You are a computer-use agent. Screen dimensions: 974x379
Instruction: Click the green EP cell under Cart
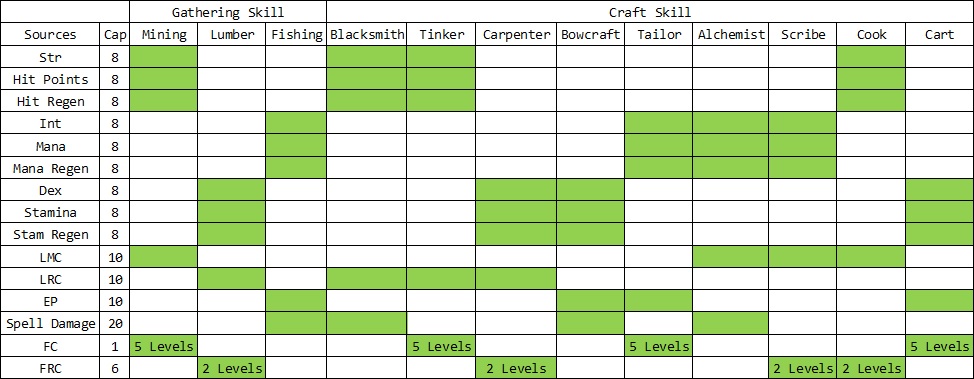pos(940,301)
